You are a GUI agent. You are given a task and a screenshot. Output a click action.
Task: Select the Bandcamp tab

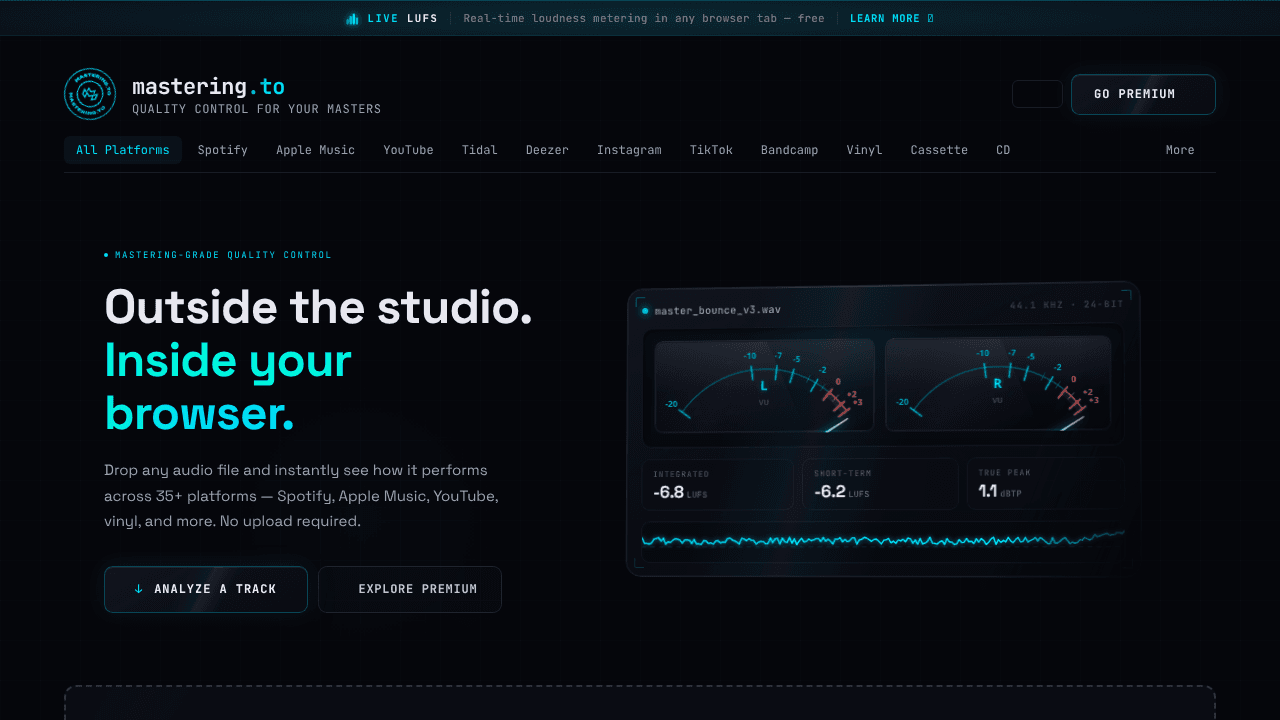click(790, 150)
